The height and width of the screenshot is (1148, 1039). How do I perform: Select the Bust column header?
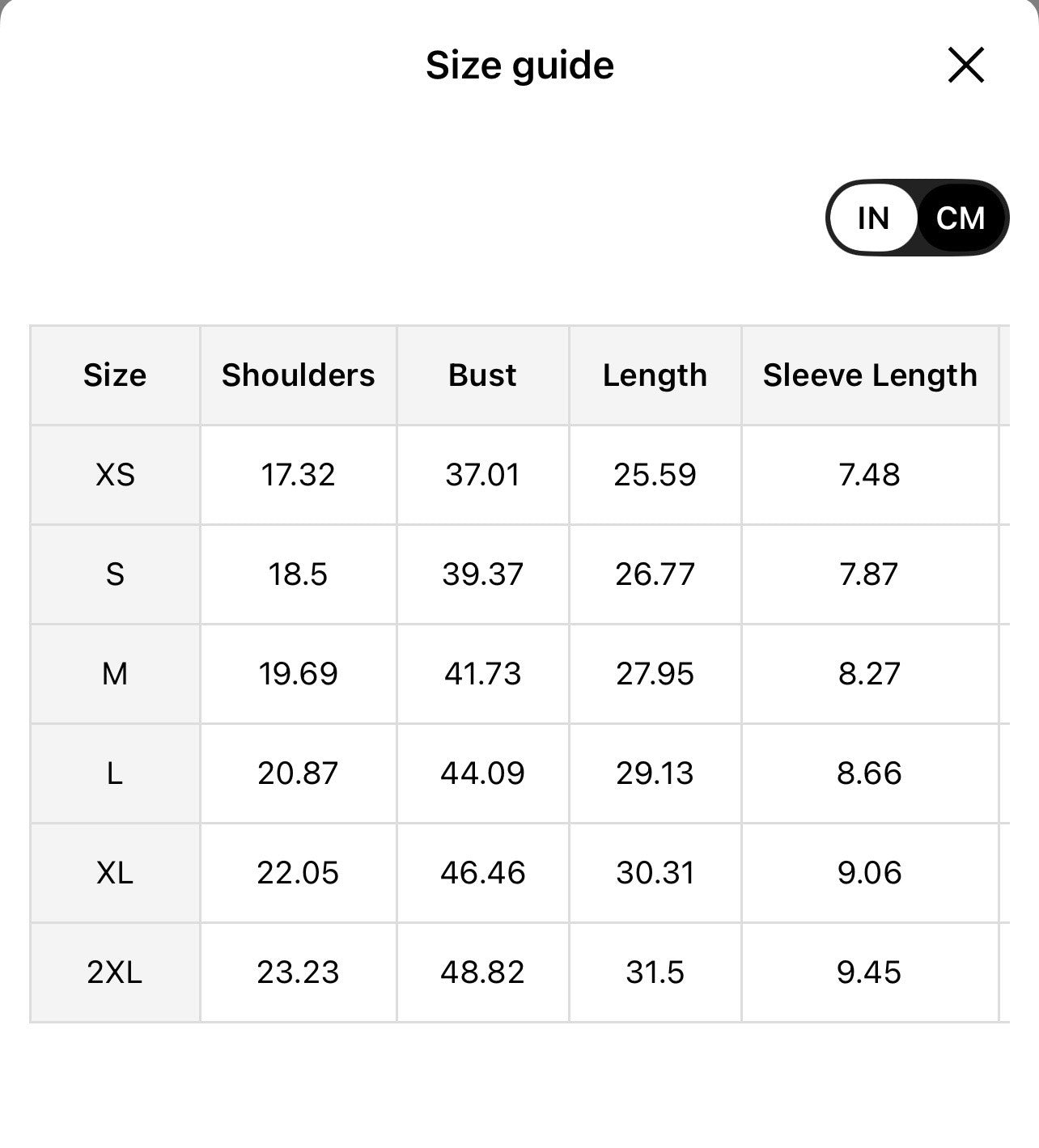tap(482, 375)
